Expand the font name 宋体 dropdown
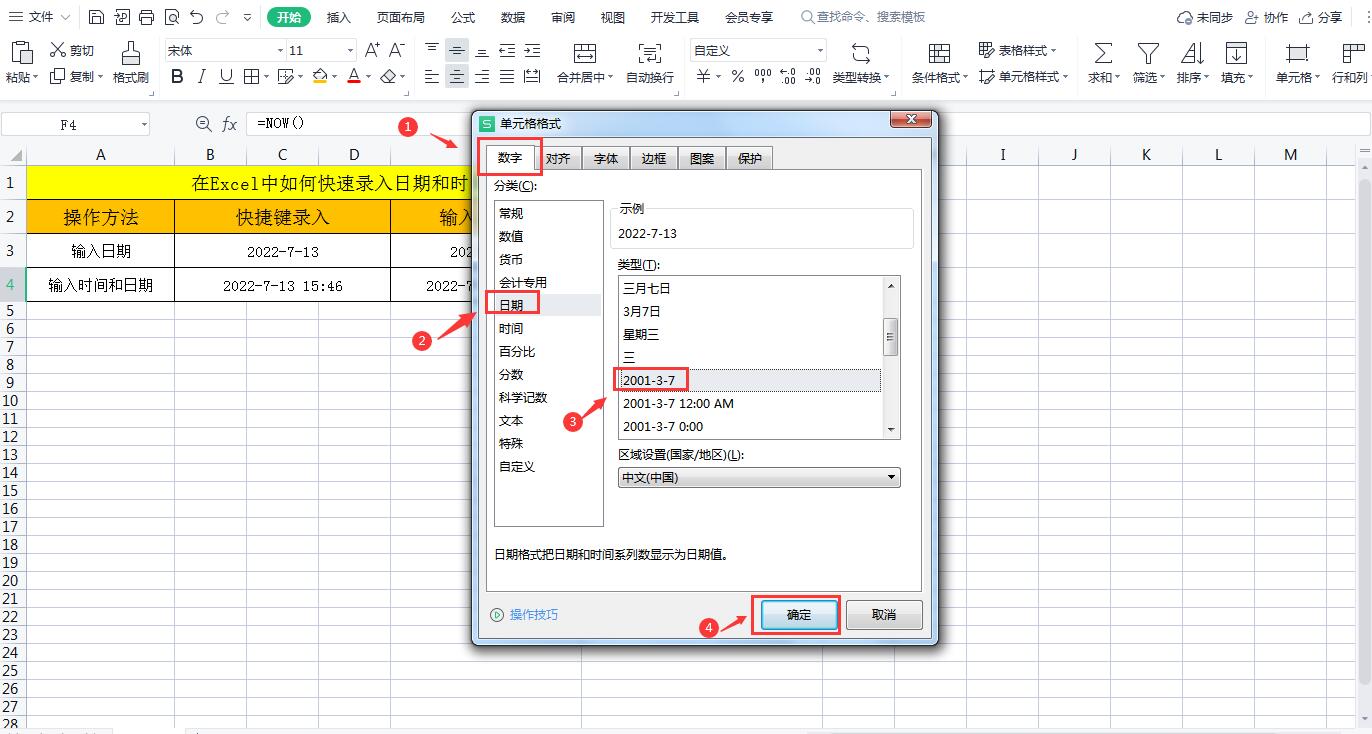 point(280,51)
